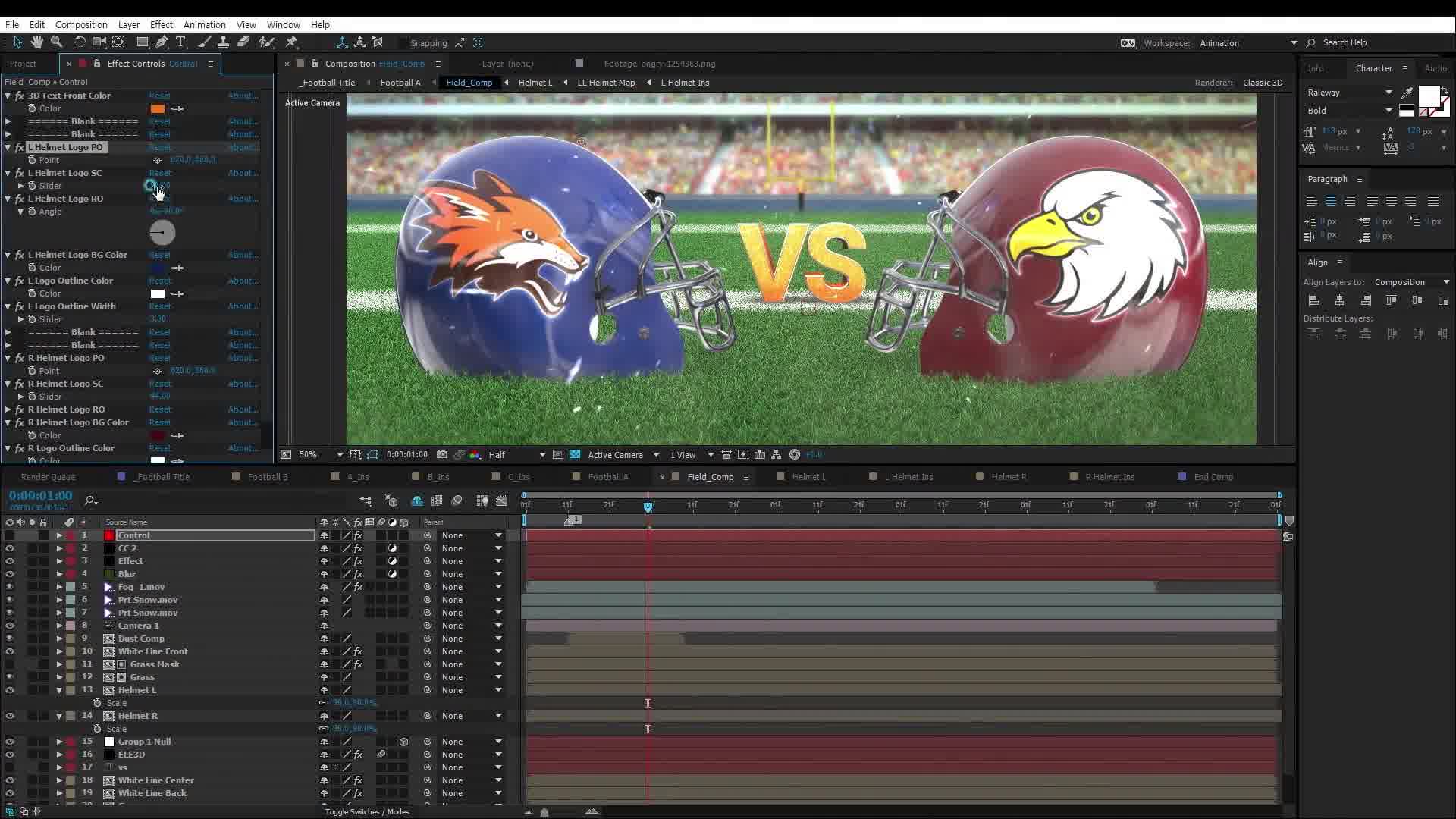Viewport: 1456px width, 819px height.
Task: Select the Unified Camera tool
Action: [99, 42]
